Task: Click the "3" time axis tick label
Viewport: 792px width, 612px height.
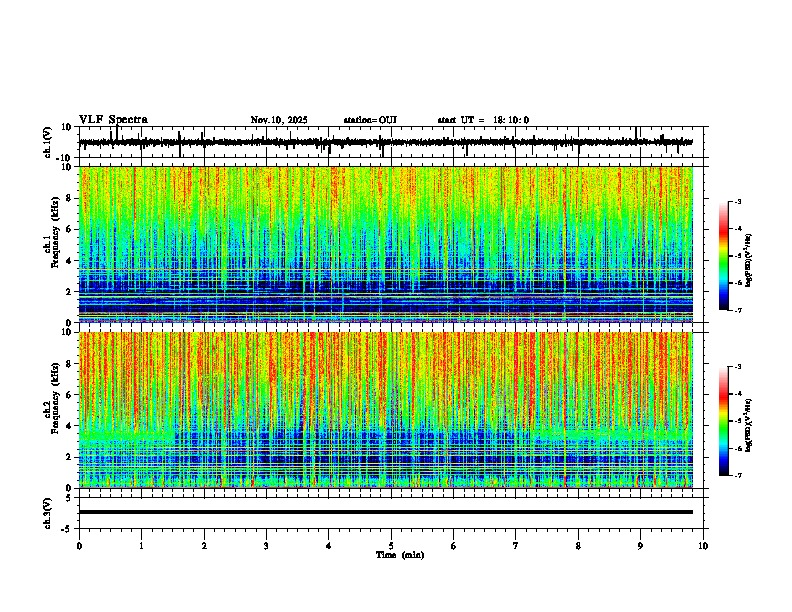Action: (x=266, y=546)
